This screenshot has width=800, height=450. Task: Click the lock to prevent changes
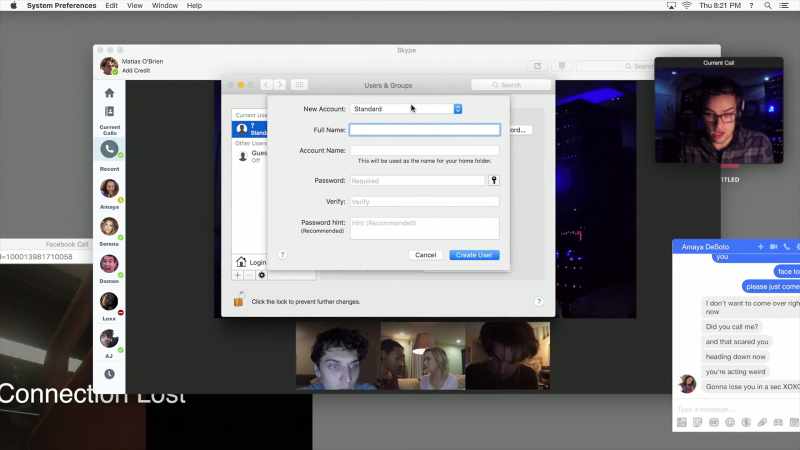click(x=238, y=301)
